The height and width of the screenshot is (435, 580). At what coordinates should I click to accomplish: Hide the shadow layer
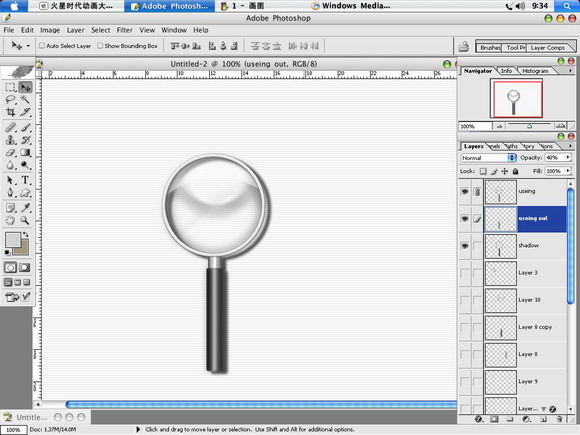point(465,246)
